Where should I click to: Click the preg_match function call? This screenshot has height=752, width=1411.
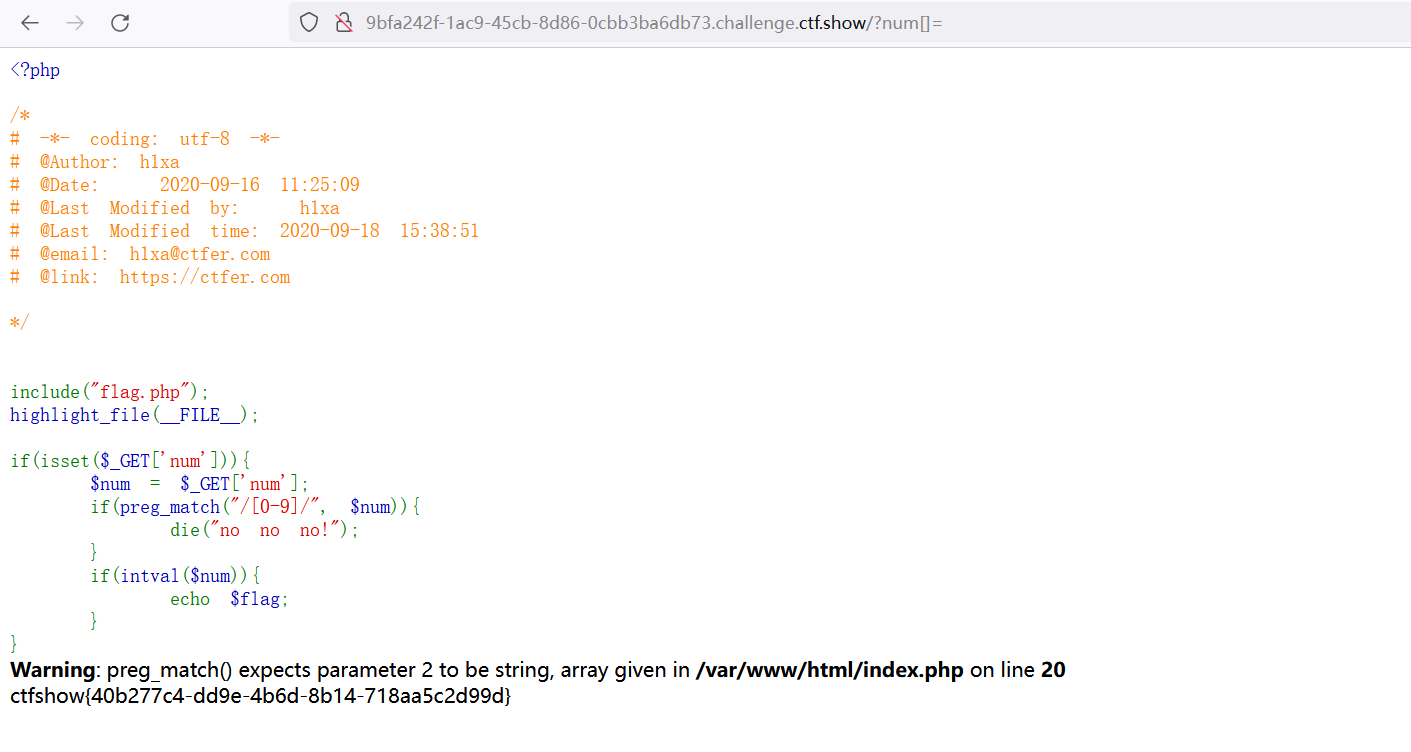click(168, 507)
